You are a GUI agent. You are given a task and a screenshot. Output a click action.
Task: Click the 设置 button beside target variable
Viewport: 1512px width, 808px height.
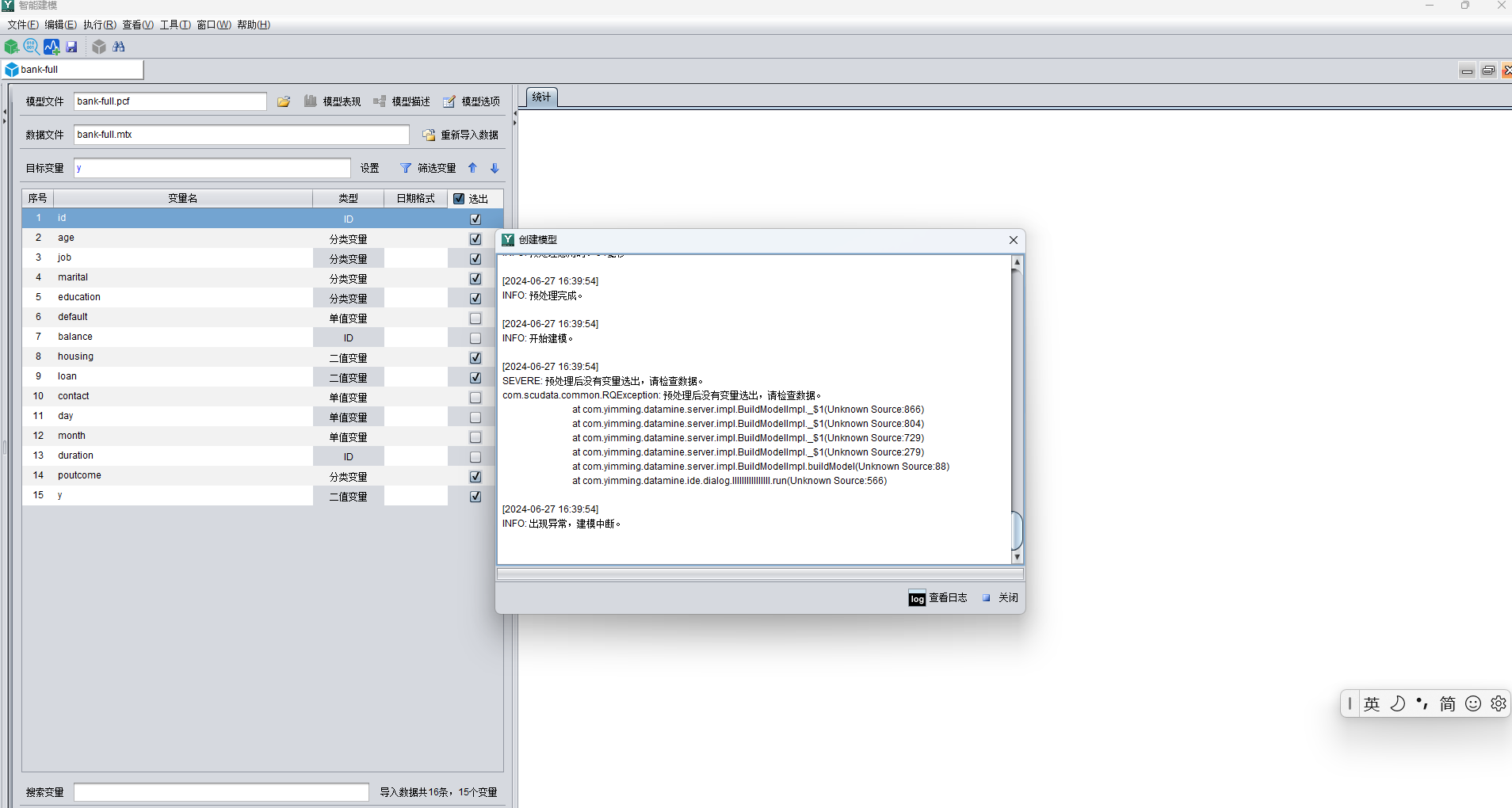click(370, 168)
